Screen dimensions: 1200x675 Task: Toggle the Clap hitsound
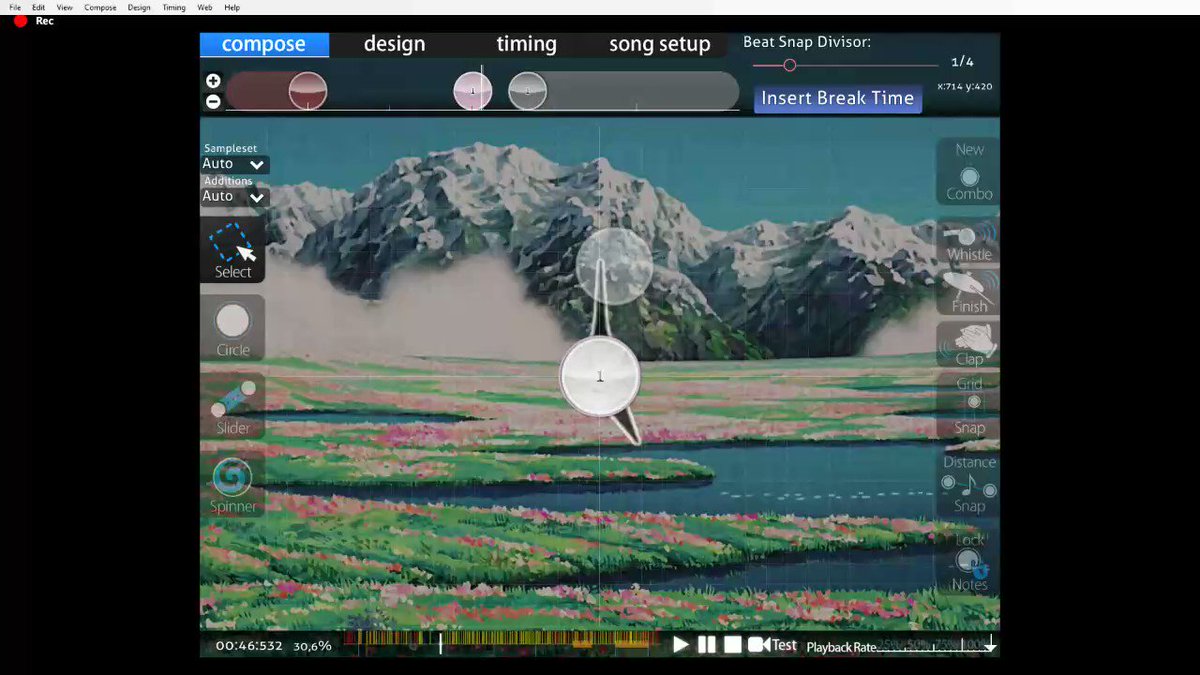pyautogui.click(x=968, y=344)
